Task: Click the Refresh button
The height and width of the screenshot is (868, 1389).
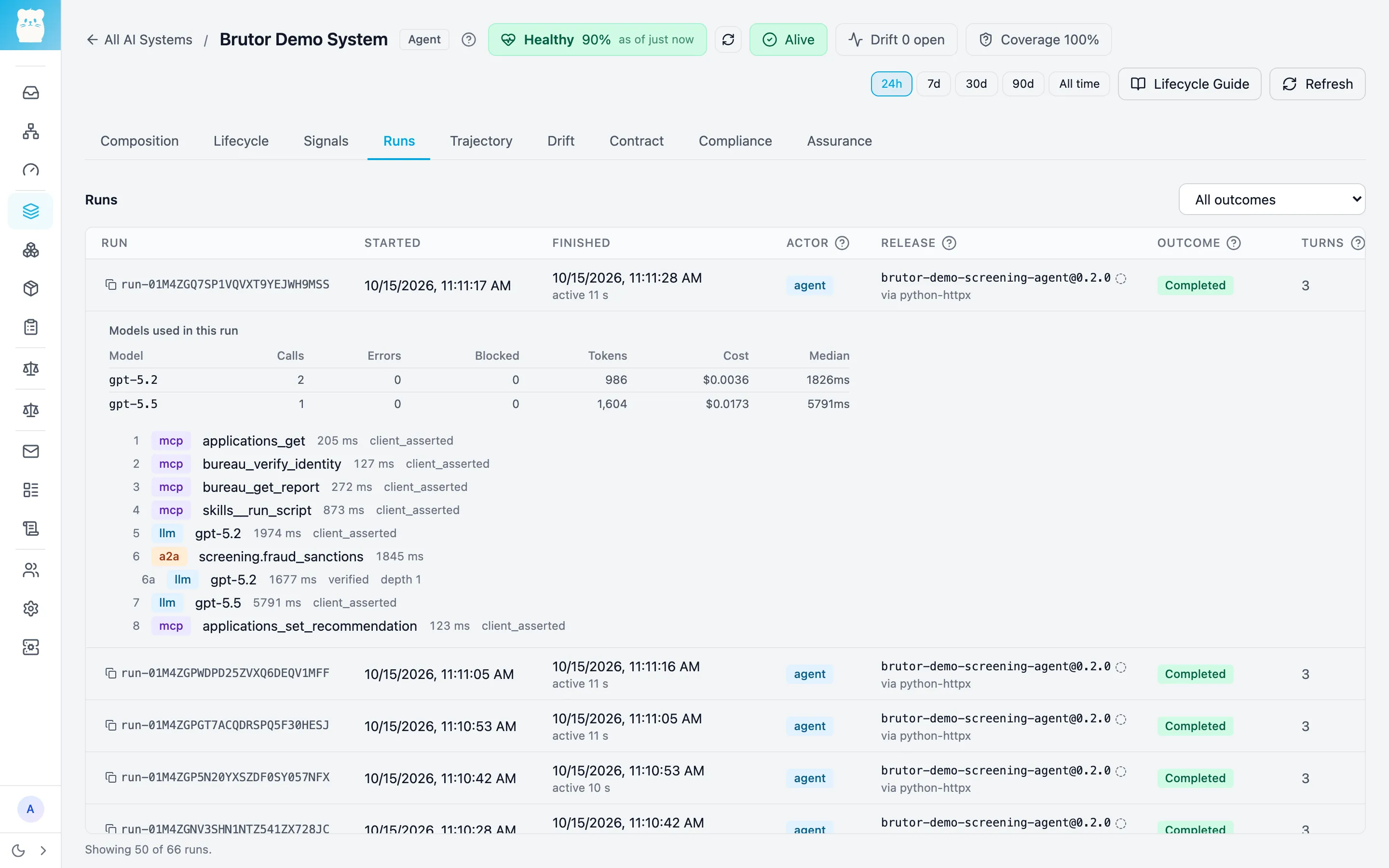Action: [1317, 84]
